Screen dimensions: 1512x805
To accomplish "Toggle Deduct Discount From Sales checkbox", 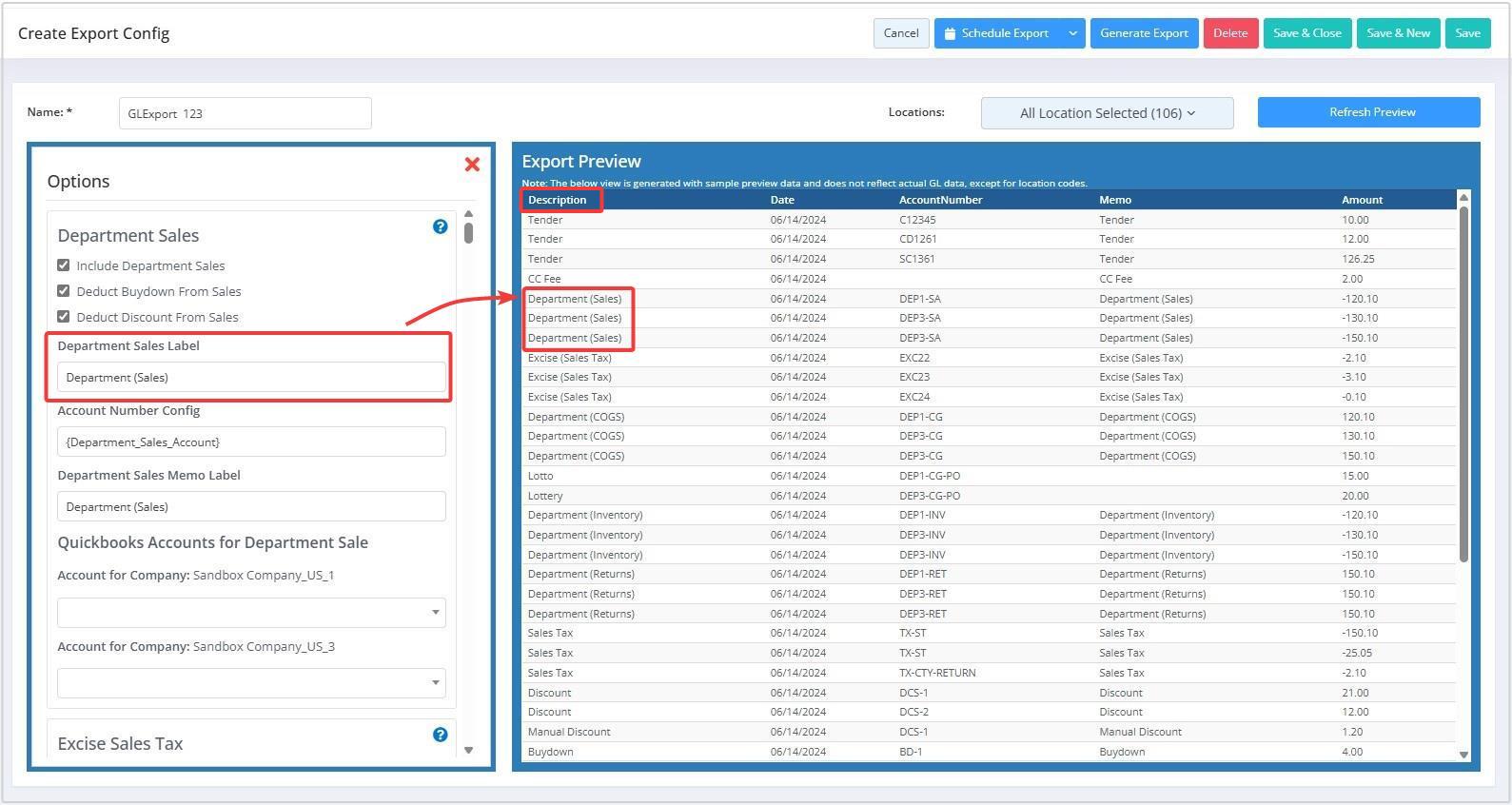I will [x=64, y=317].
